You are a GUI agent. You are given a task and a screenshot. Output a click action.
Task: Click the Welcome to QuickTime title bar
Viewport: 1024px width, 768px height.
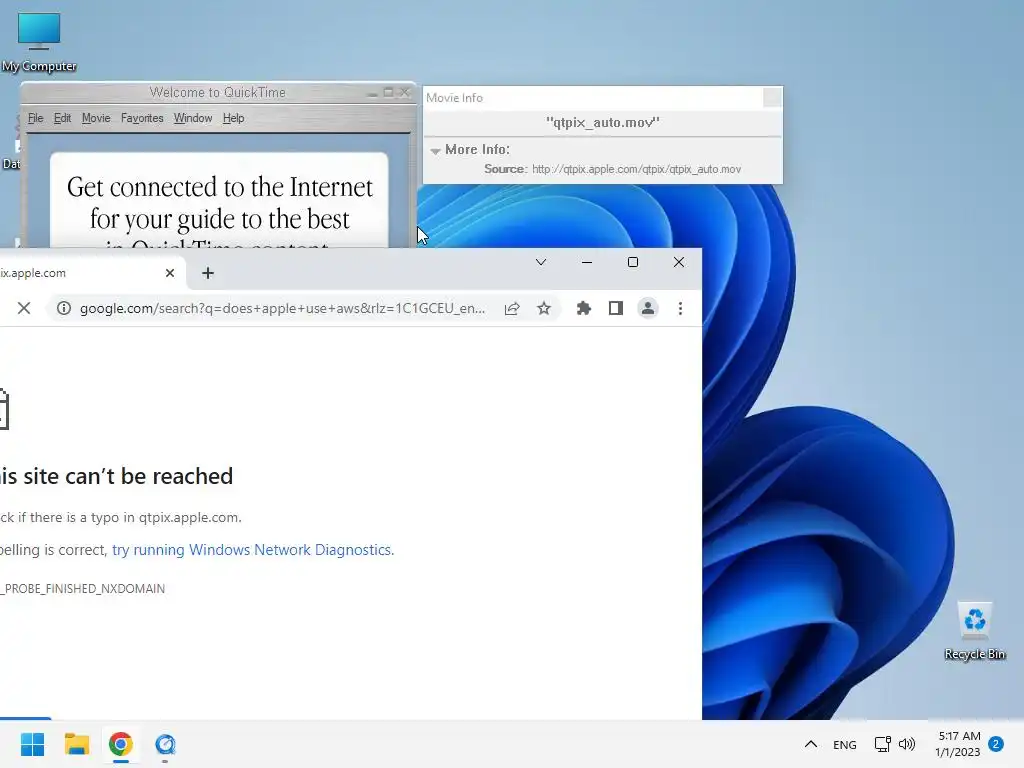click(x=217, y=92)
